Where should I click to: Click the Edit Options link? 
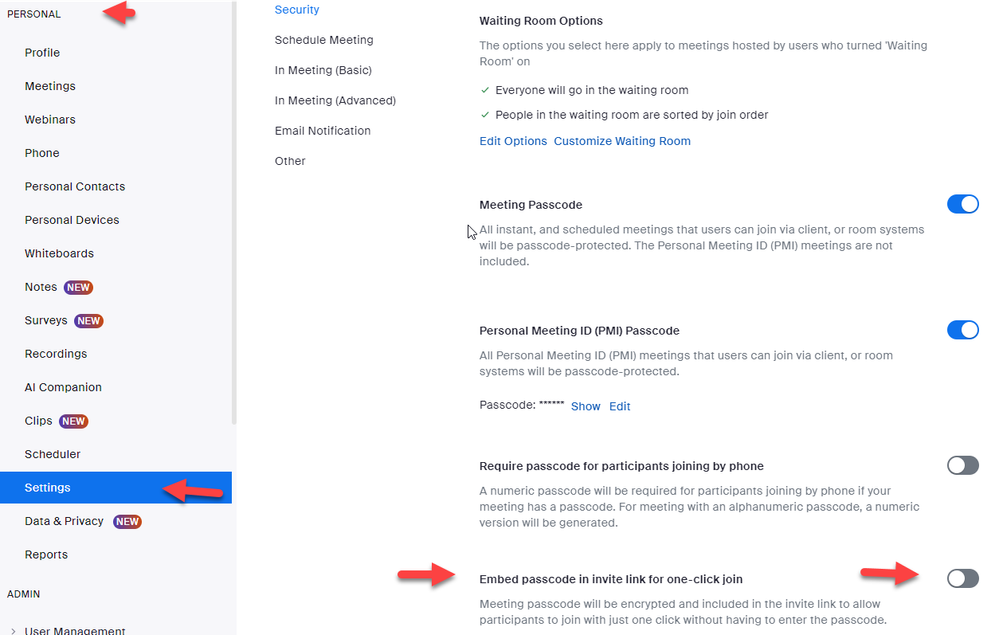pos(513,141)
